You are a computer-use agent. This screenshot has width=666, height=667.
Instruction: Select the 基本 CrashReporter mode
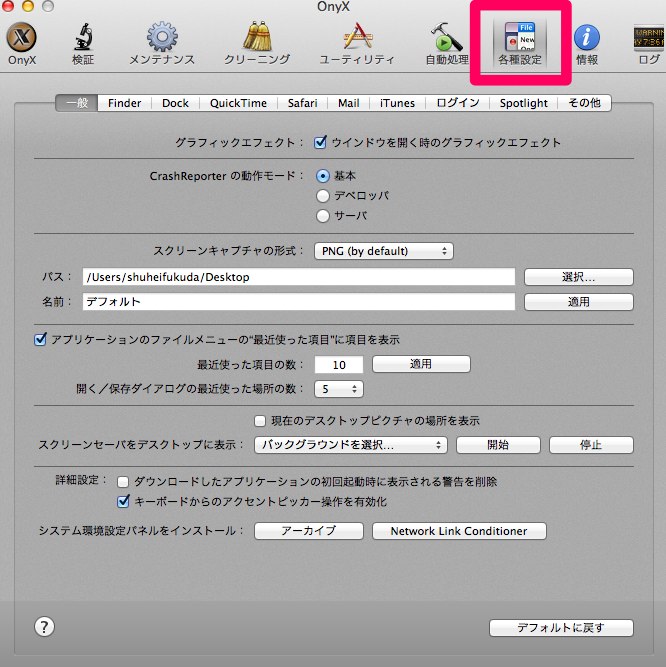[x=323, y=176]
